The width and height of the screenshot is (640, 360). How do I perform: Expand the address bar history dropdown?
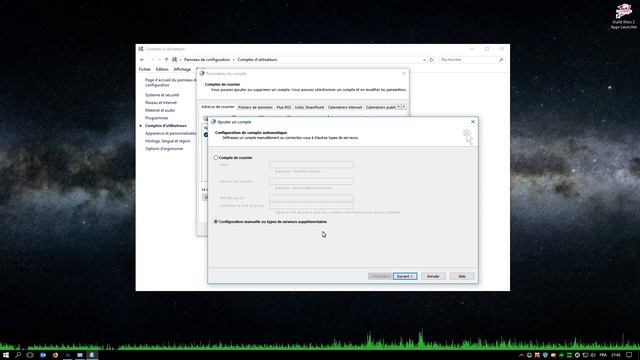point(424,60)
